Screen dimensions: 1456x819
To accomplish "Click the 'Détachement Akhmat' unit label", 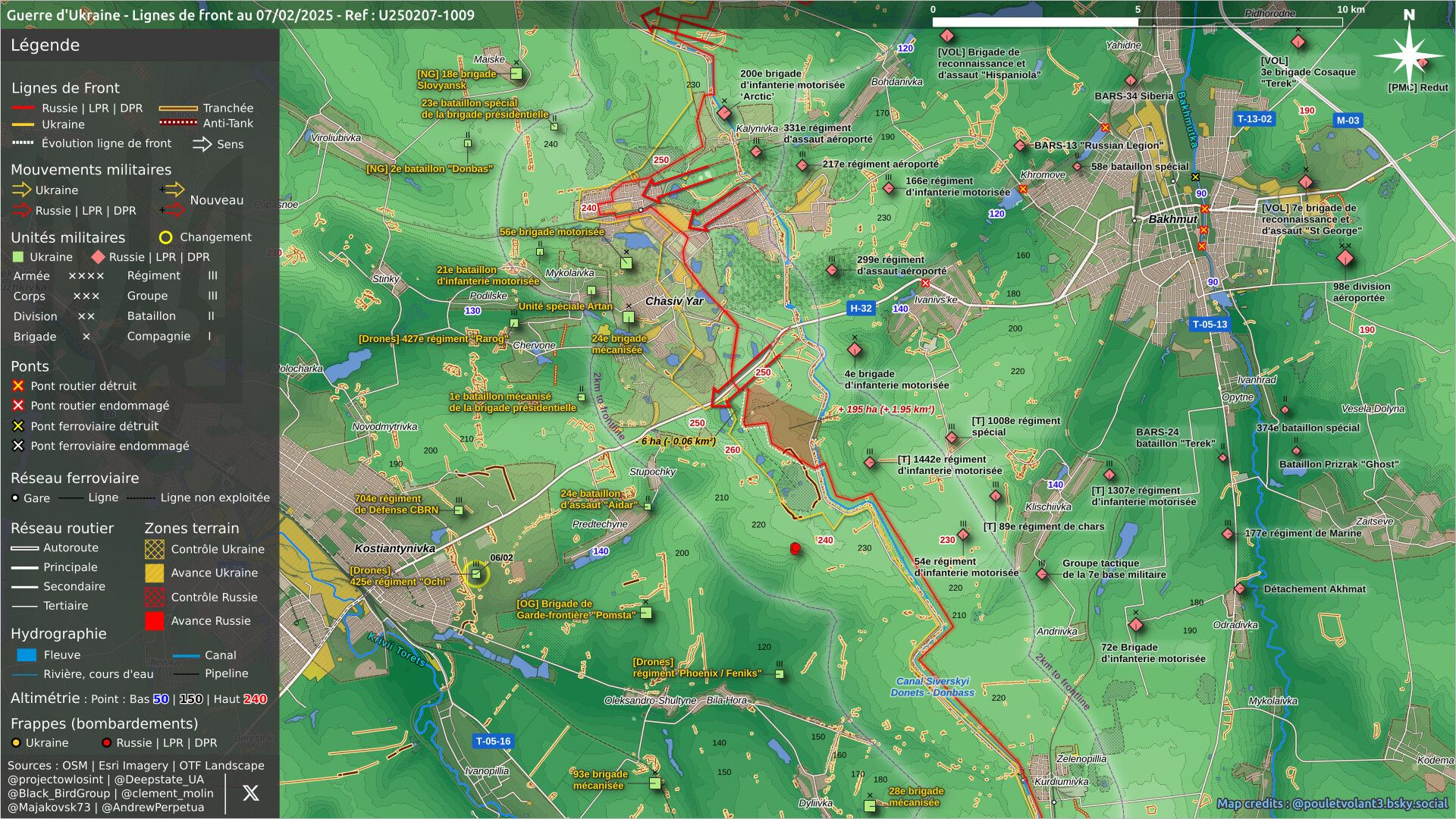I will pyautogui.click(x=1314, y=589).
